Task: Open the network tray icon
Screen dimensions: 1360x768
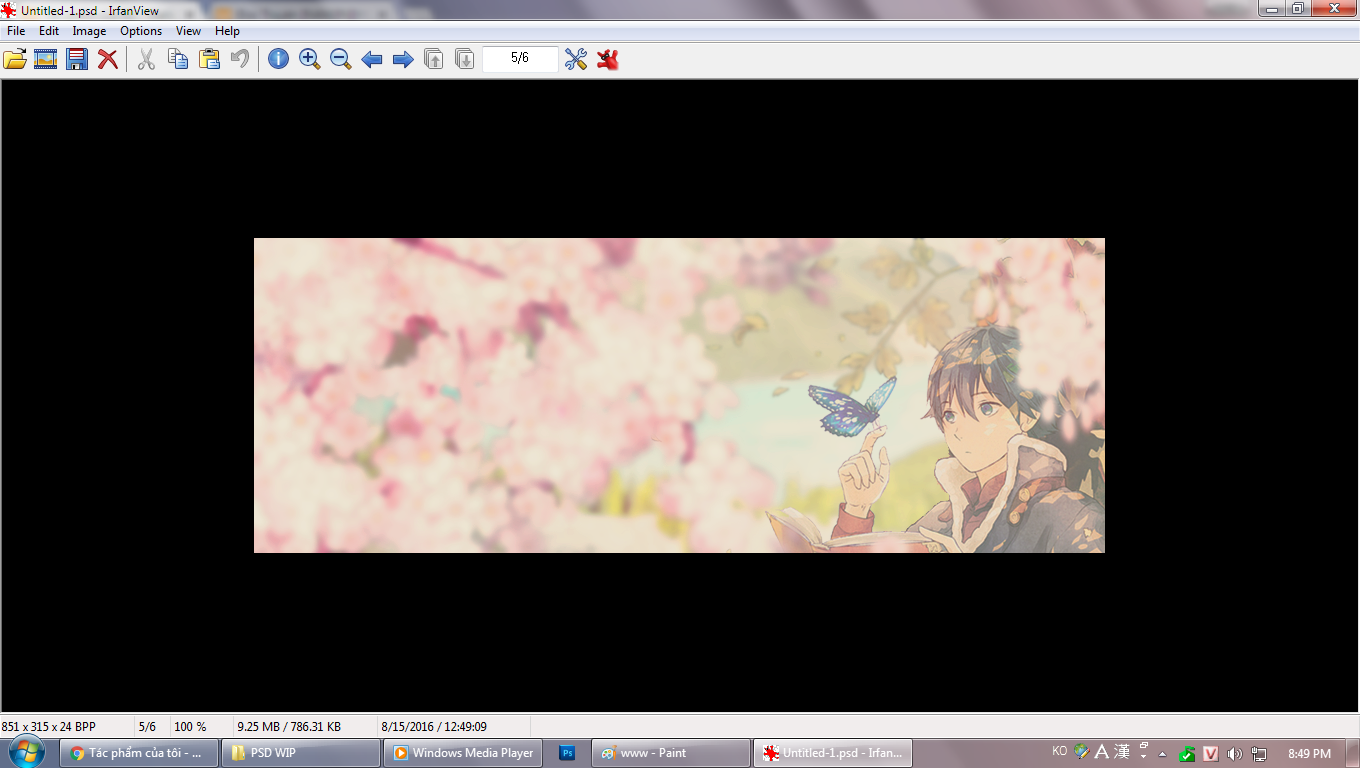Action: 1259,754
